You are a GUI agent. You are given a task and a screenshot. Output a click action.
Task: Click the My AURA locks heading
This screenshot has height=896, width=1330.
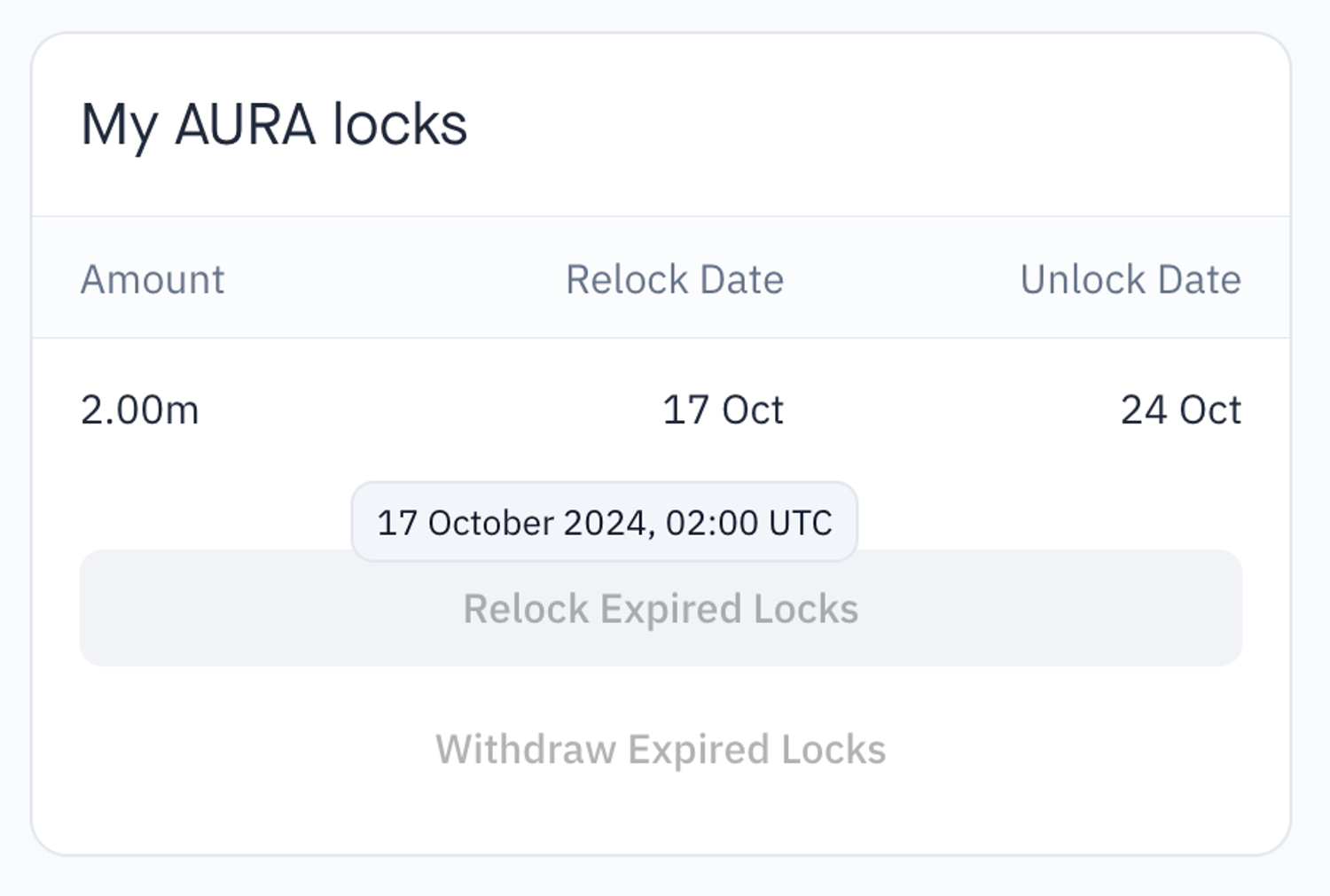tap(274, 124)
